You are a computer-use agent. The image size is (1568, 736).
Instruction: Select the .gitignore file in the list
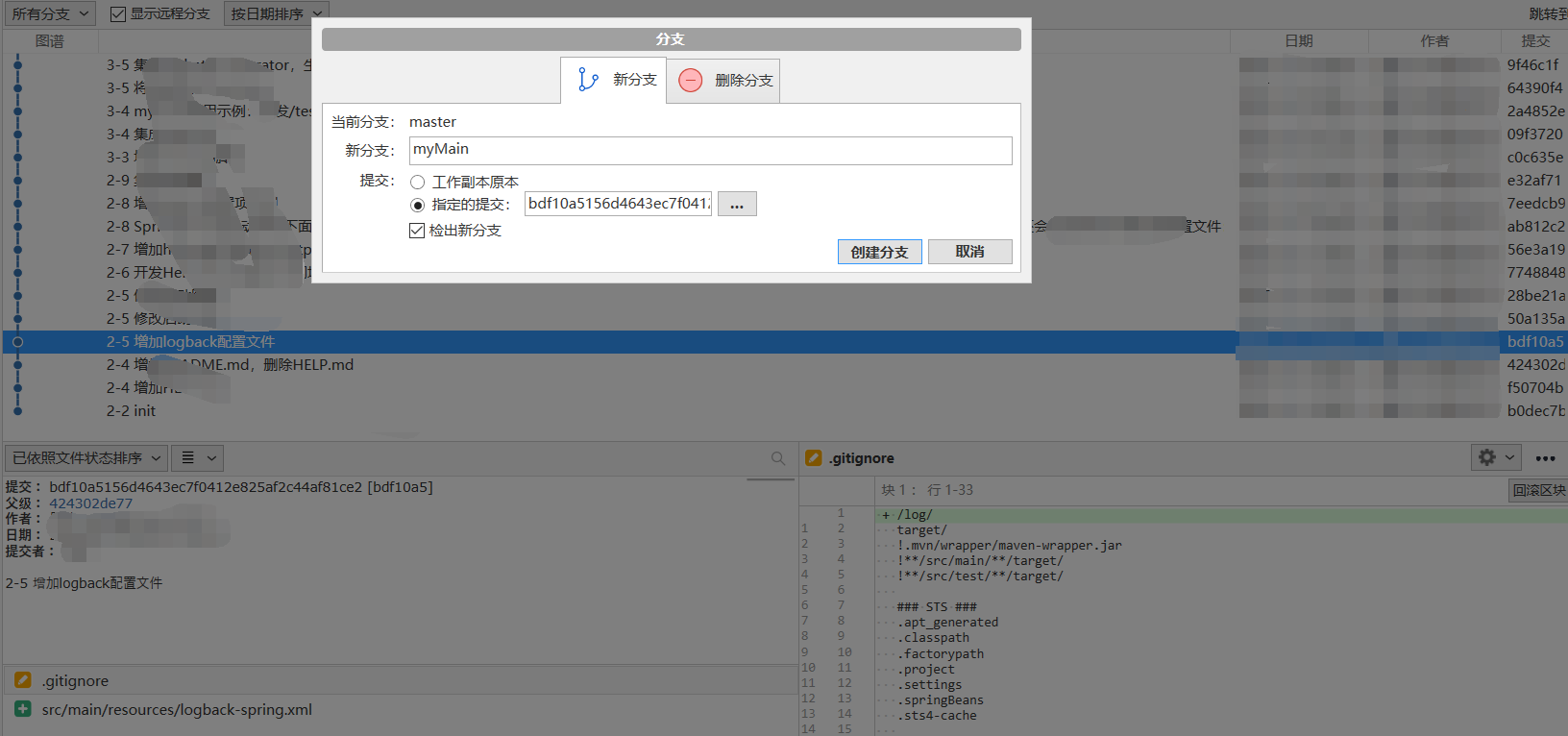(x=400, y=680)
